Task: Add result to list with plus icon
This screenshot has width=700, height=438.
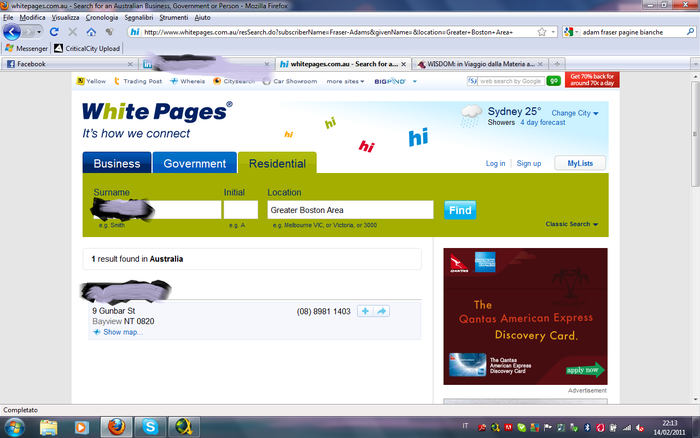Action: [x=365, y=311]
